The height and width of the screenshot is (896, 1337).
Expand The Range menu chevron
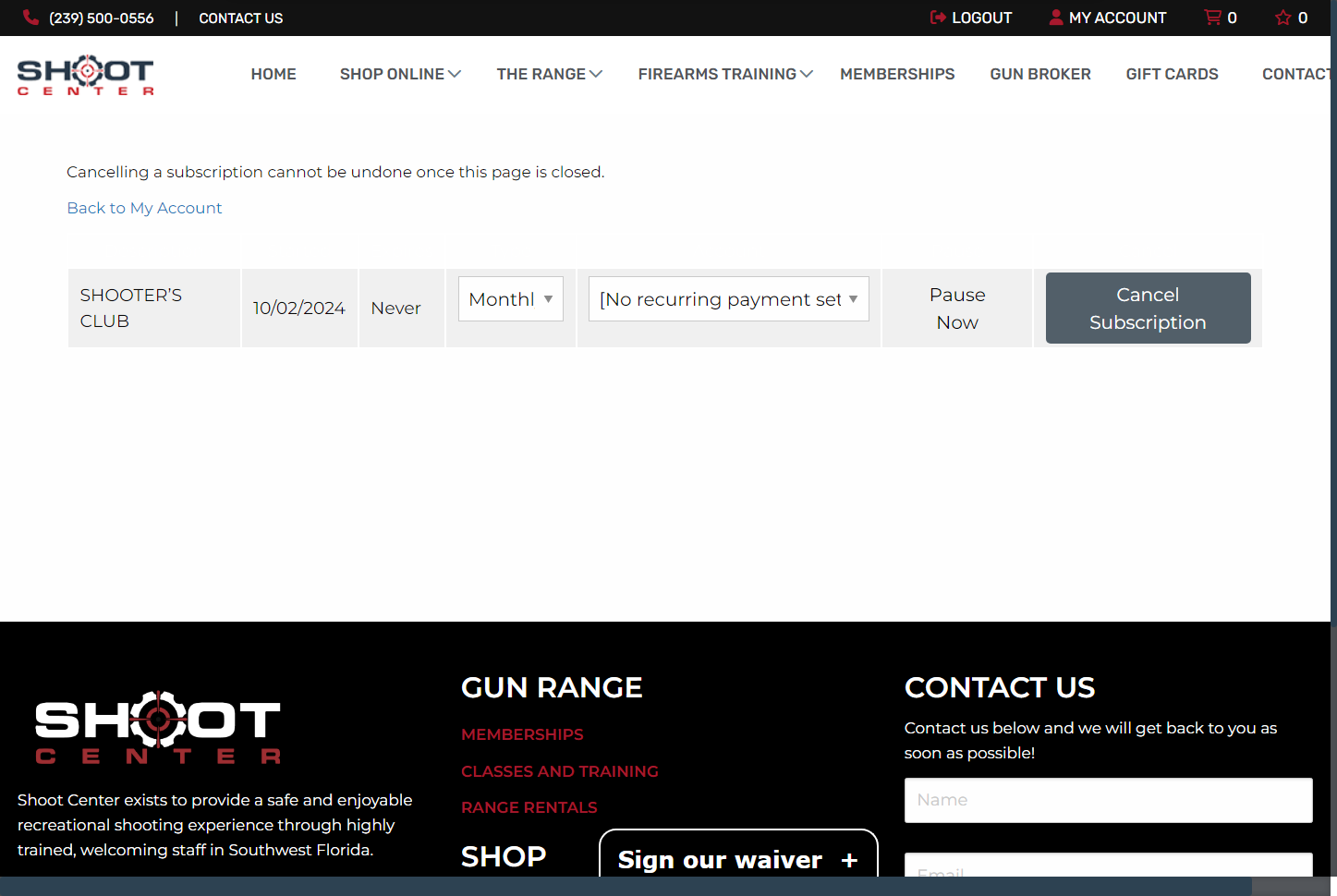coord(596,74)
